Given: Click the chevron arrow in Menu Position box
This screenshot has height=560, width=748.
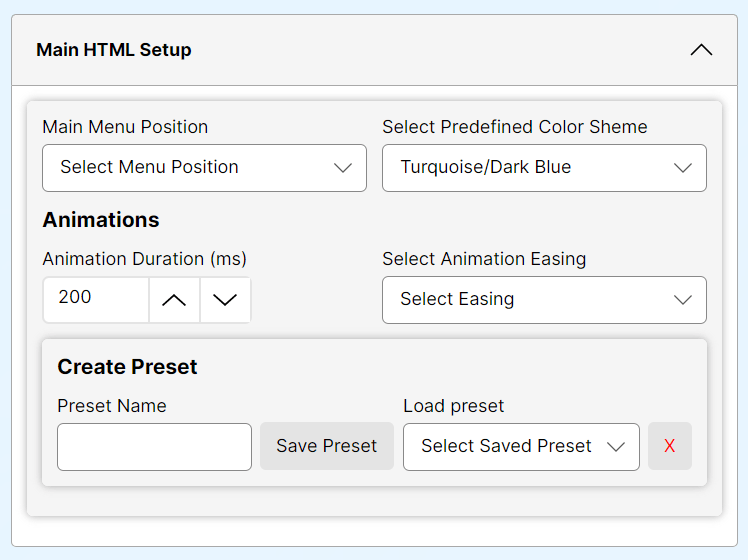Looking at the screenshot, I should click(x=343, y=168).
